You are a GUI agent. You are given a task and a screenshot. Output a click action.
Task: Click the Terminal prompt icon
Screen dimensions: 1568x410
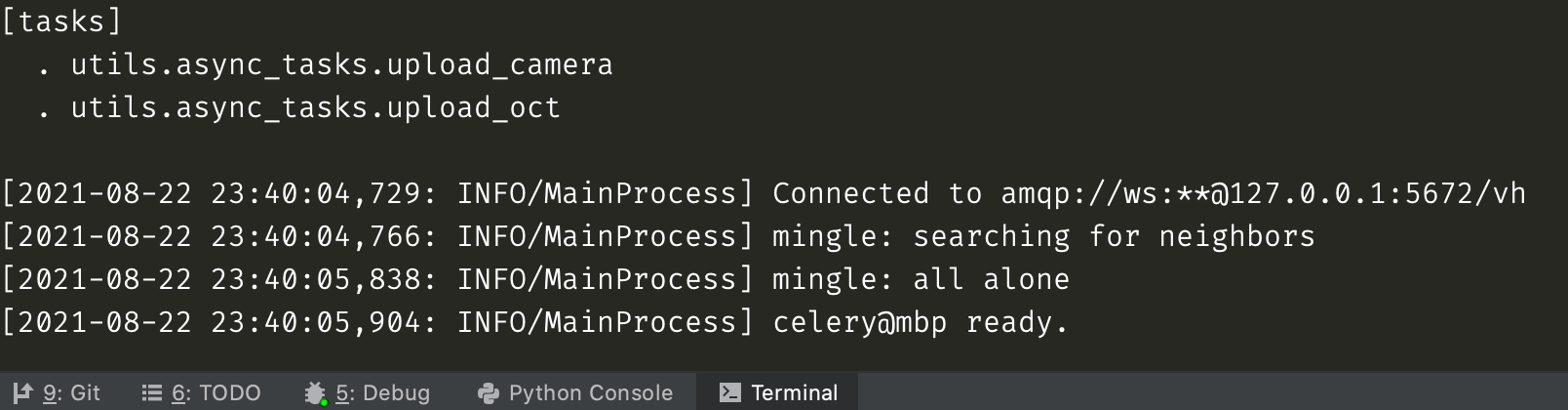click(x=729, y=392)
